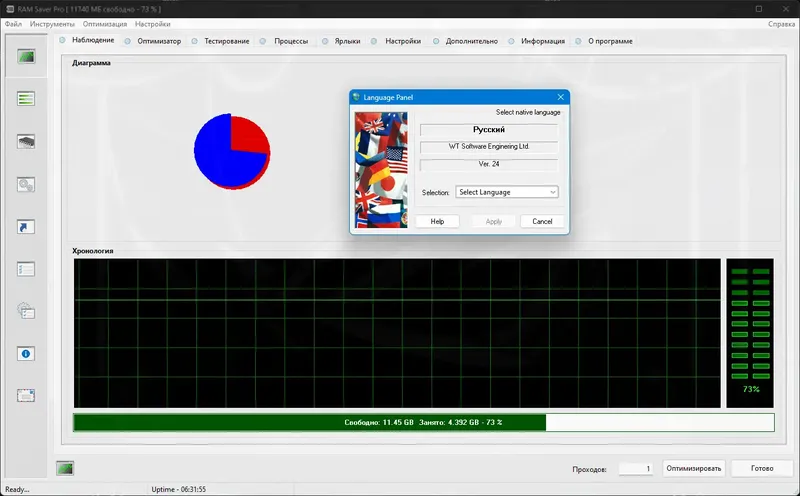Click the Русский language name field
800x496 pixels.
coord(489,130)
